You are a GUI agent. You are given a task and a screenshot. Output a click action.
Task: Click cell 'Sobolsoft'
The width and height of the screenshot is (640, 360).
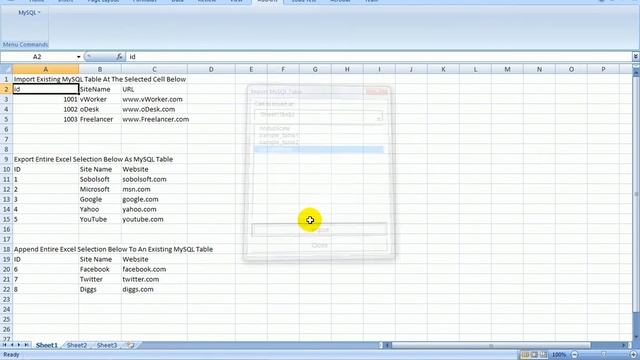pos(100,179)
